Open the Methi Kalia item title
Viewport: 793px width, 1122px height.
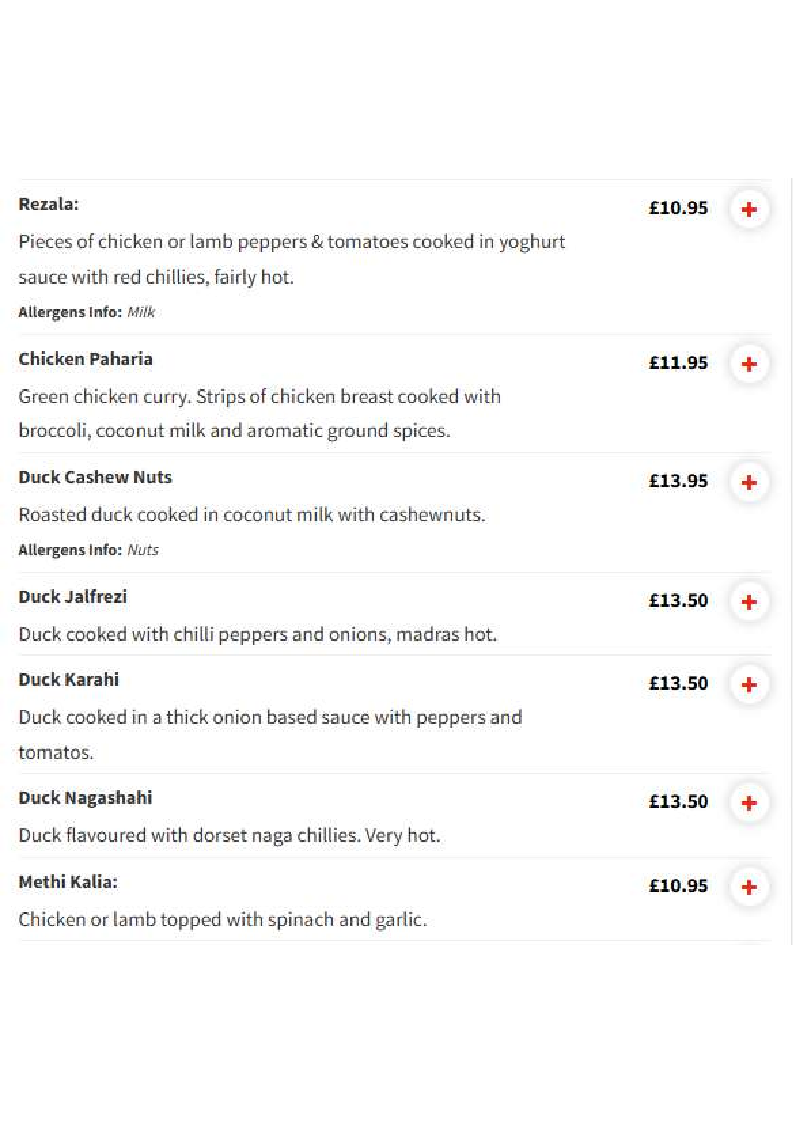coord(68,882)
